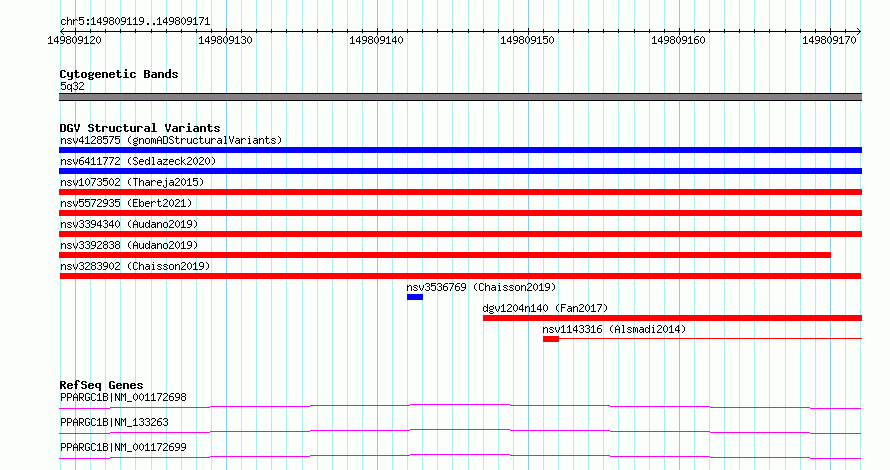Open nsv3394340 (Audano2019) label
Screen dimensions: 890x470
(x=129, y=224)
